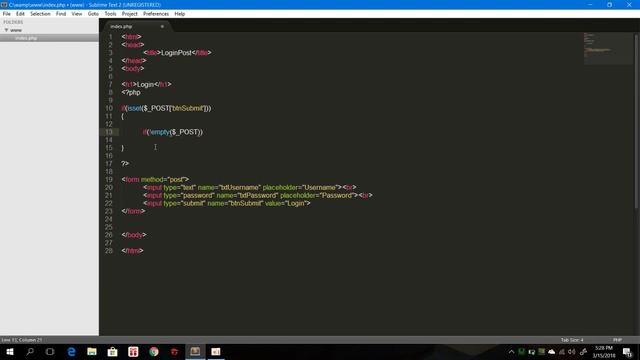Click line number 13 in the gutter

pyautogui.click(x=109, y=132)
